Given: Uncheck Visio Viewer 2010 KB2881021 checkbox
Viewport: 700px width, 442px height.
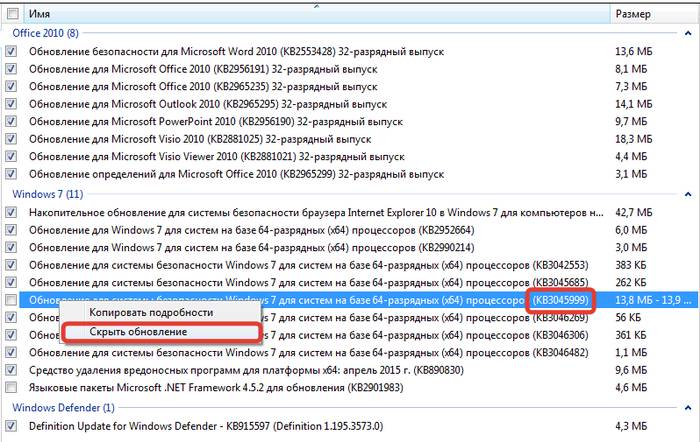Looking at the screenshot, I should click(x=11, y=156).
